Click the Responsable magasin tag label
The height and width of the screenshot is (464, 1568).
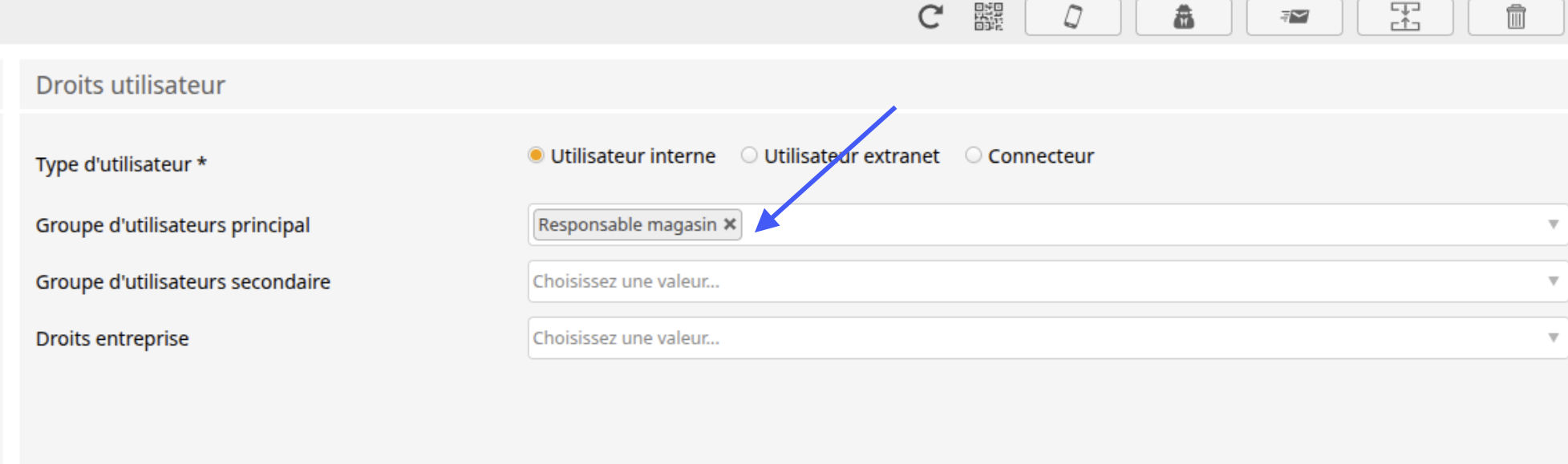(x=627, y=224)
